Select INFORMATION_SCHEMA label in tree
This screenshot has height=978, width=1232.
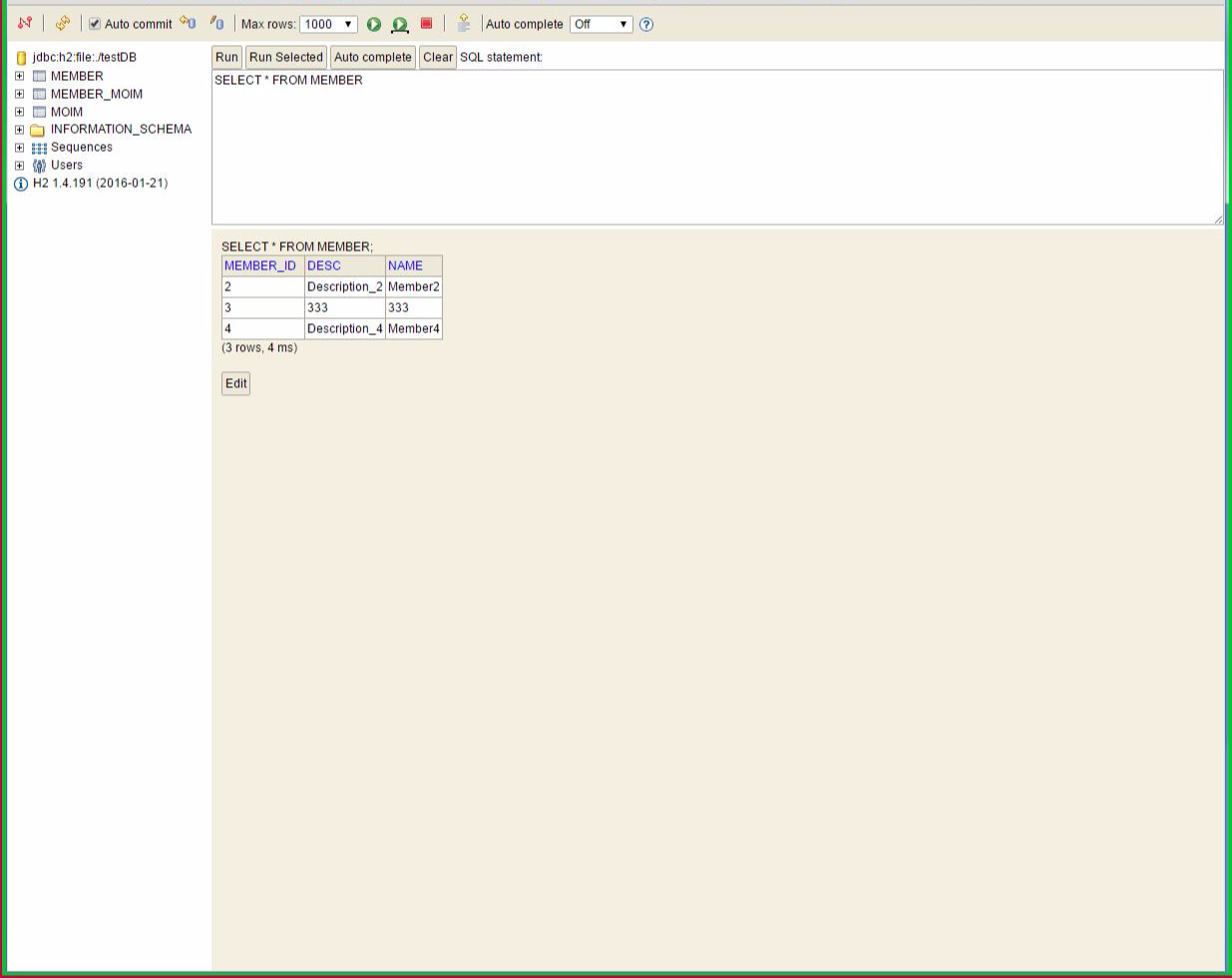pos(121,129)
